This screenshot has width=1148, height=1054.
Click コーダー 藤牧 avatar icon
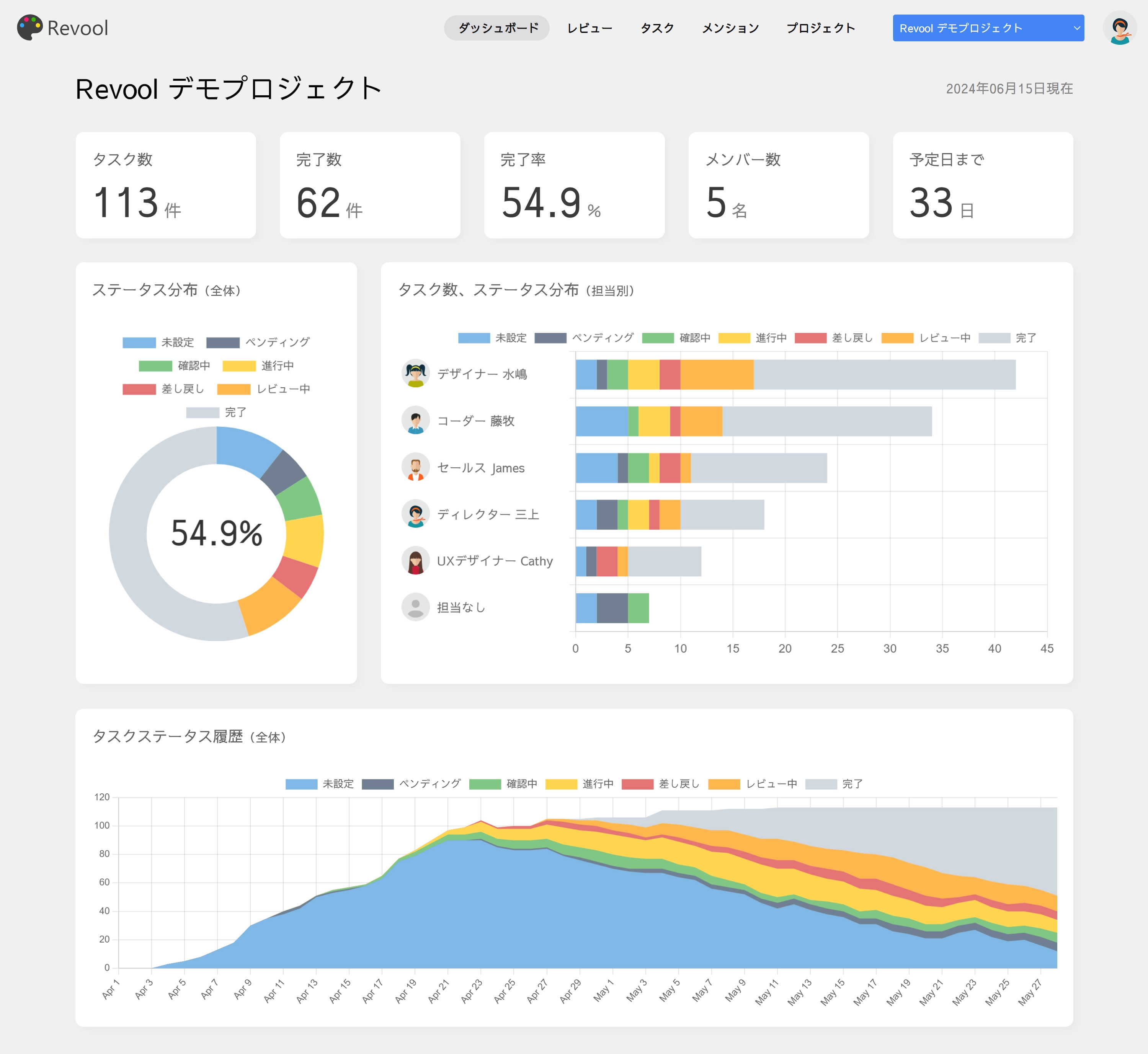point(415,420)
